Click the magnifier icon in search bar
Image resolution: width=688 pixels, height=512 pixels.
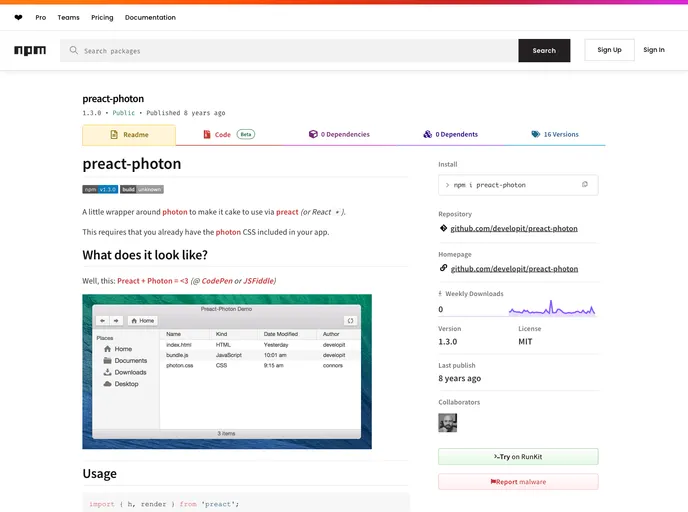coord(74,50)
